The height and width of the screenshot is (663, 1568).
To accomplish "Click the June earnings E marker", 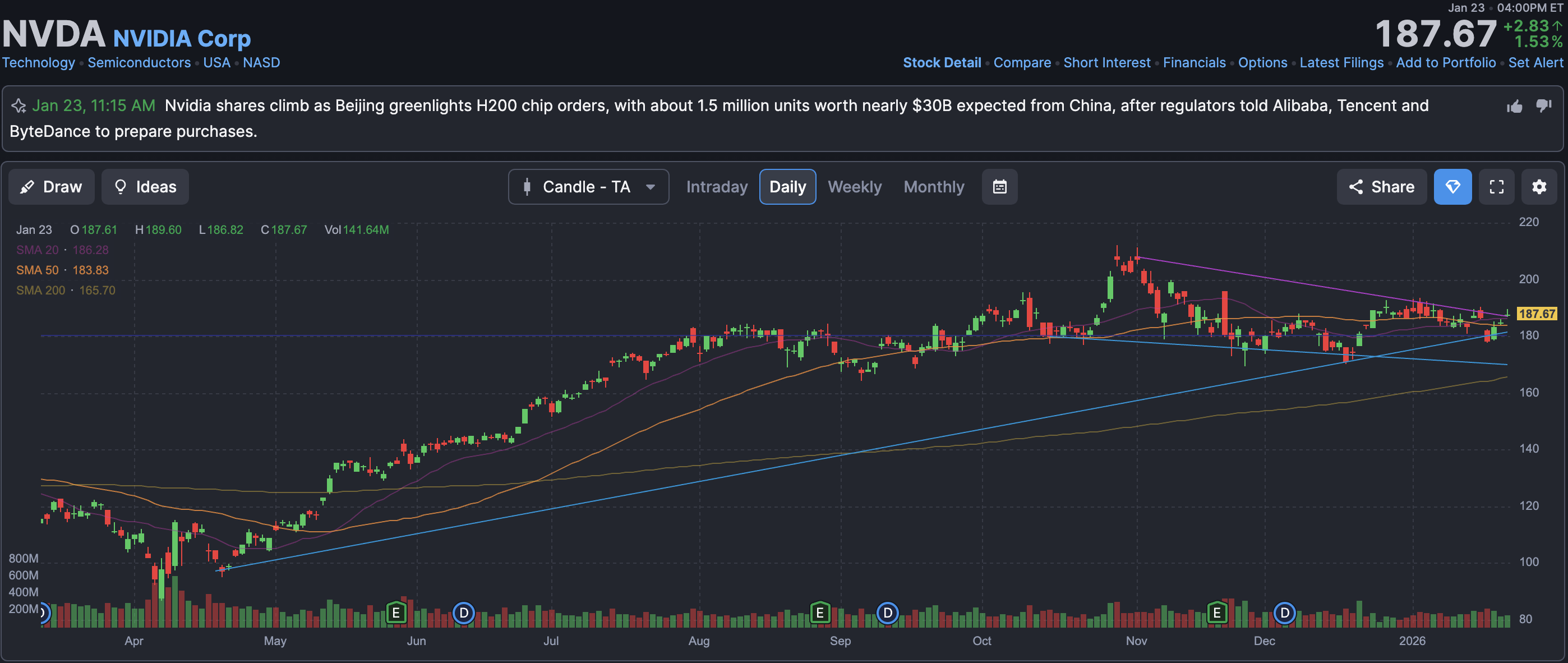I will pyautogui.click(x=396, y=612).
